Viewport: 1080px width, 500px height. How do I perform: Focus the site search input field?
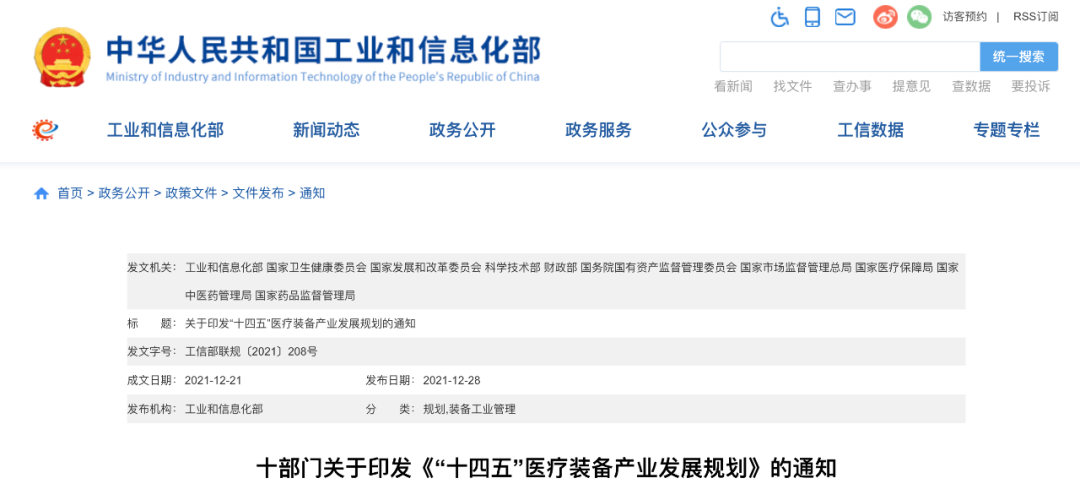tap(850, 56)
